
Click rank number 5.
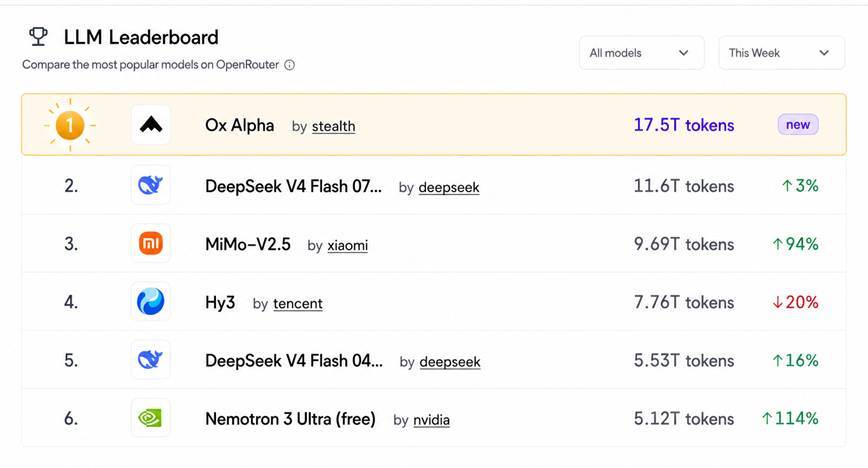click(71, 361)
